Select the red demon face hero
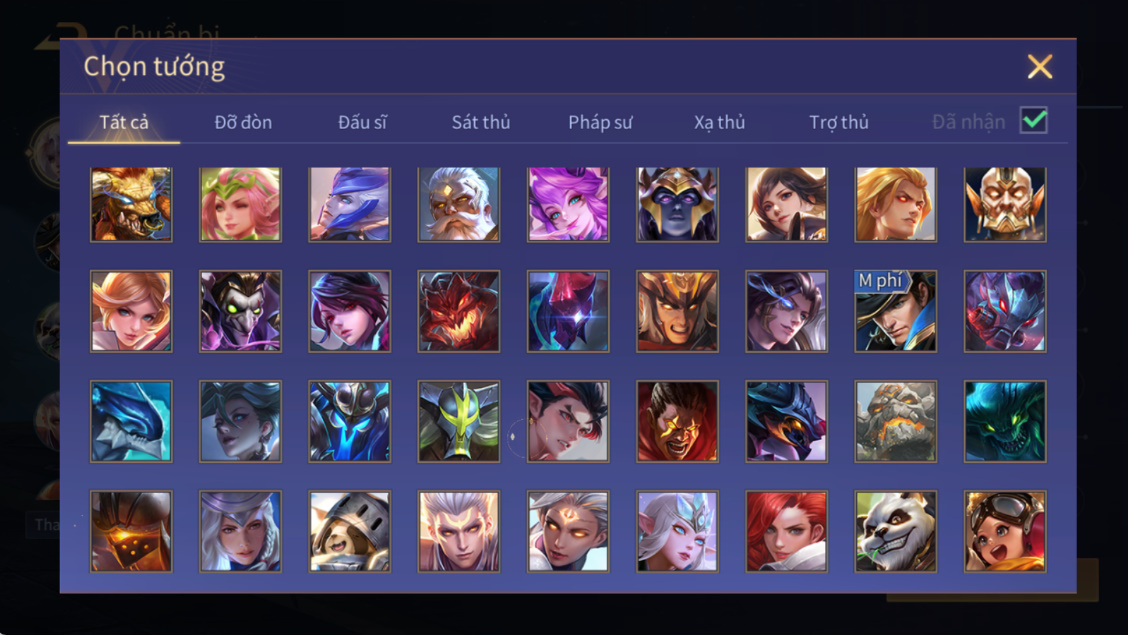Screen dimensions: 1128x635 coord(459,311)
